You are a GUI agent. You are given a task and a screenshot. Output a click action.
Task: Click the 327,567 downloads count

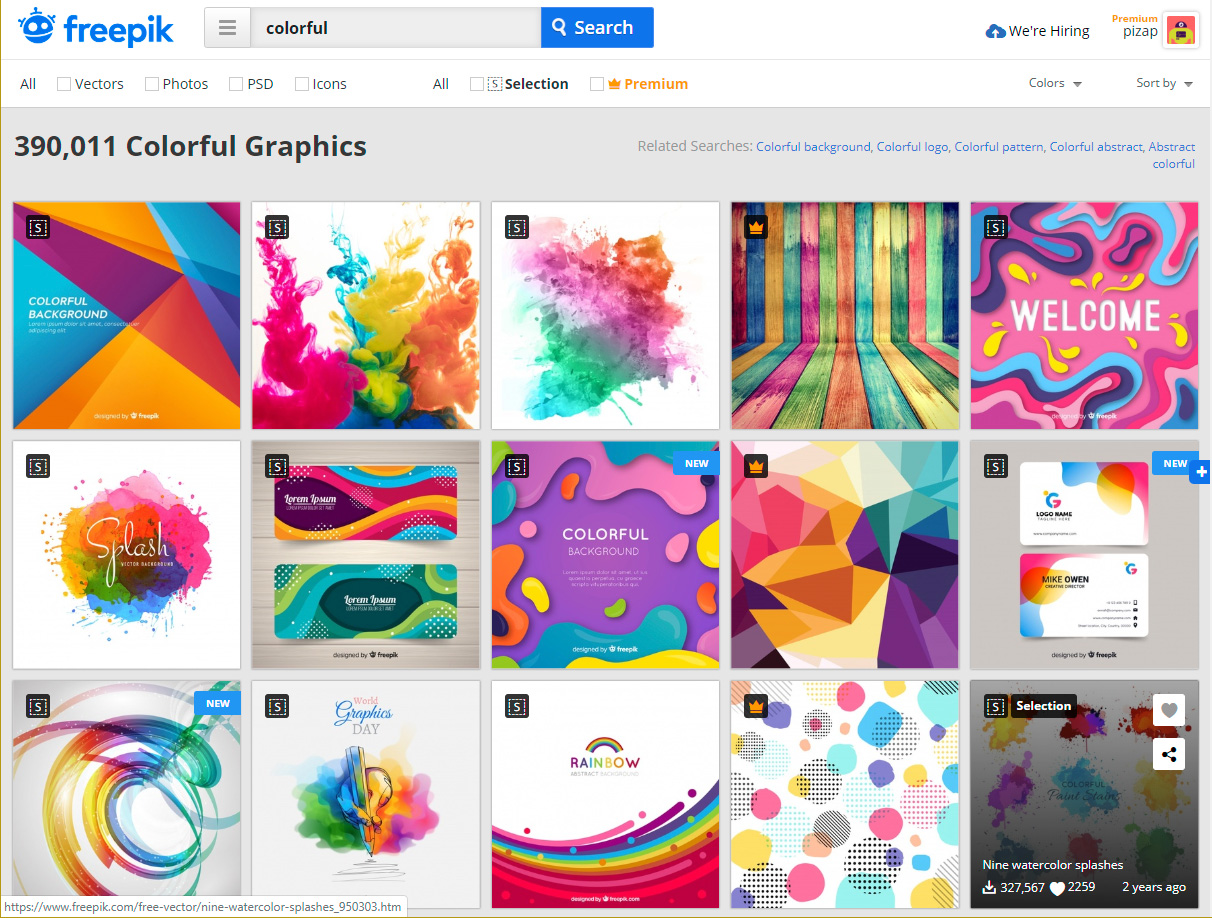click(1021, 888)
